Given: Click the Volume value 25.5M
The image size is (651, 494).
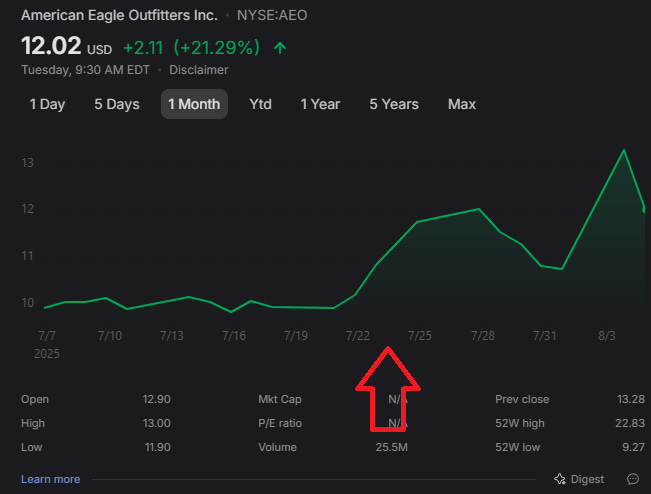Looking at the screenshot, I should 392,448.
